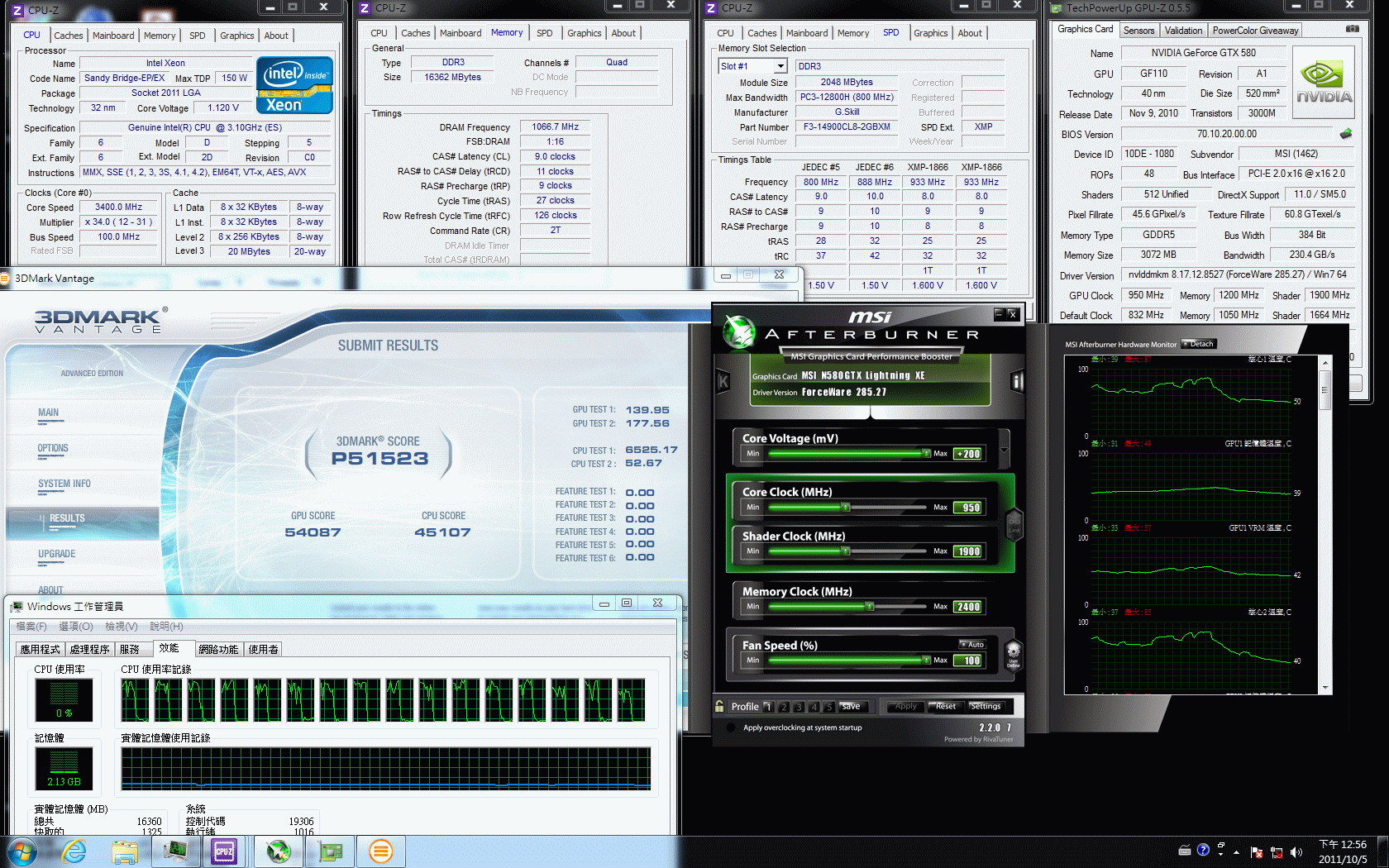Open the Task Manager 檢視(V) menu
Screen dimensions: 1389x868
point(122,626)
